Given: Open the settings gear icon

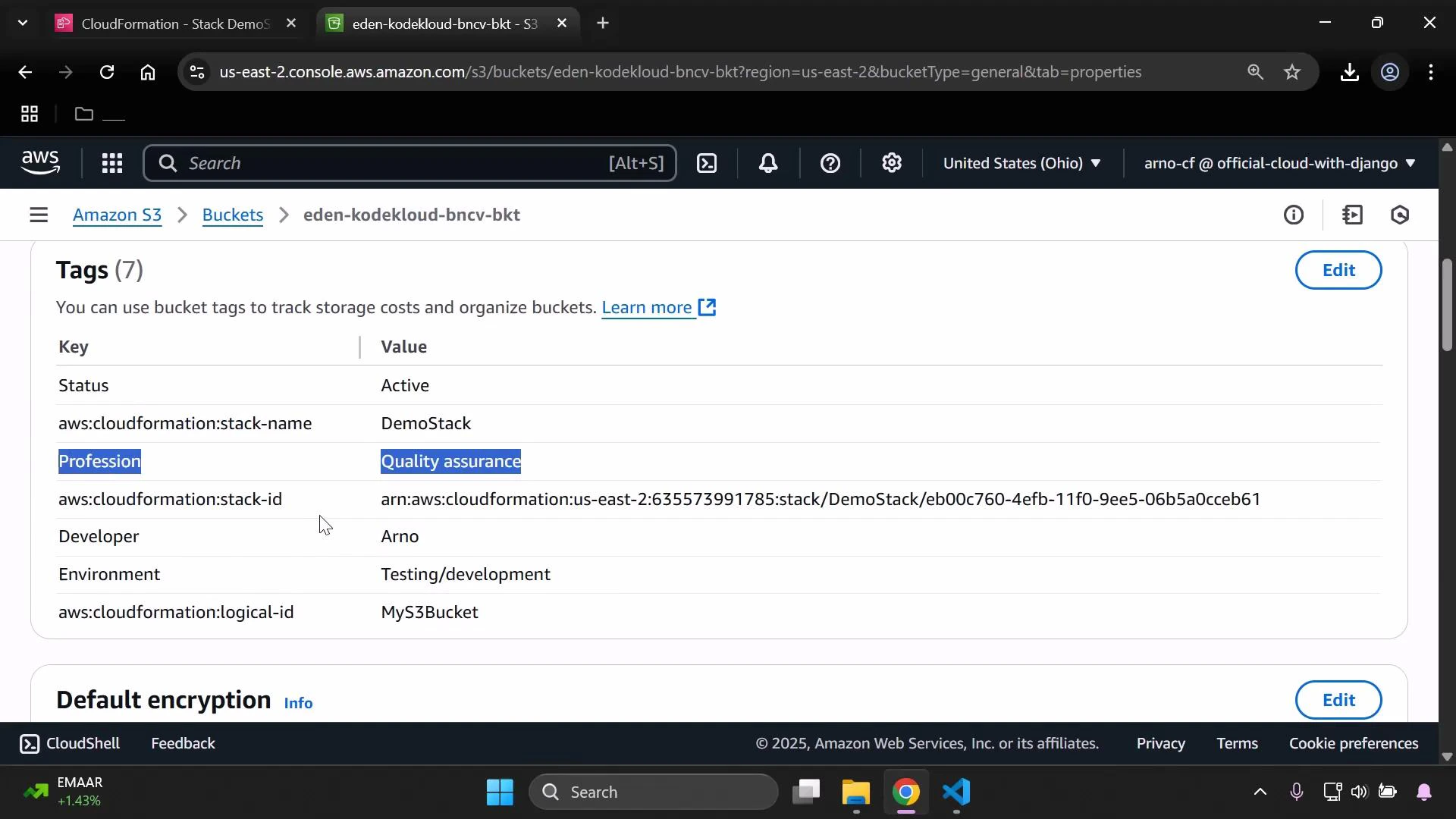Looking at the screenshot, I should pyautogui.click(x=892, y=163).
